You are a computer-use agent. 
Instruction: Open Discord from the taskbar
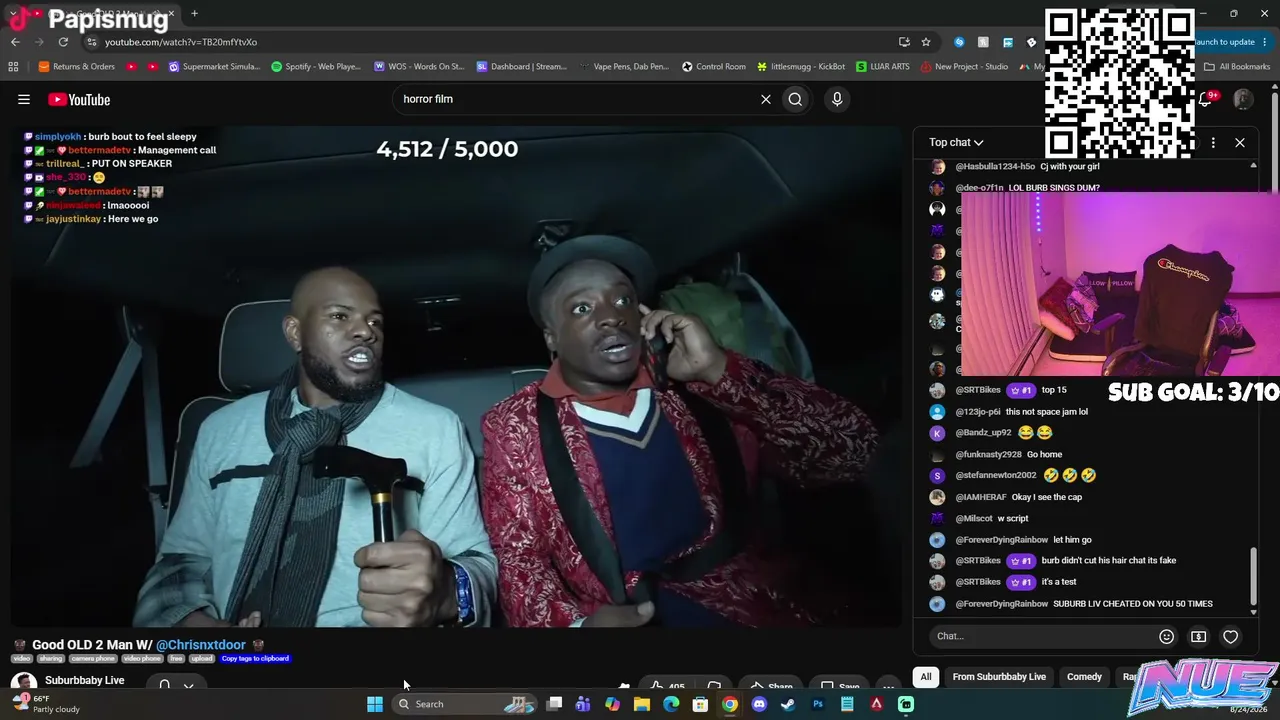tap(759, 704)
